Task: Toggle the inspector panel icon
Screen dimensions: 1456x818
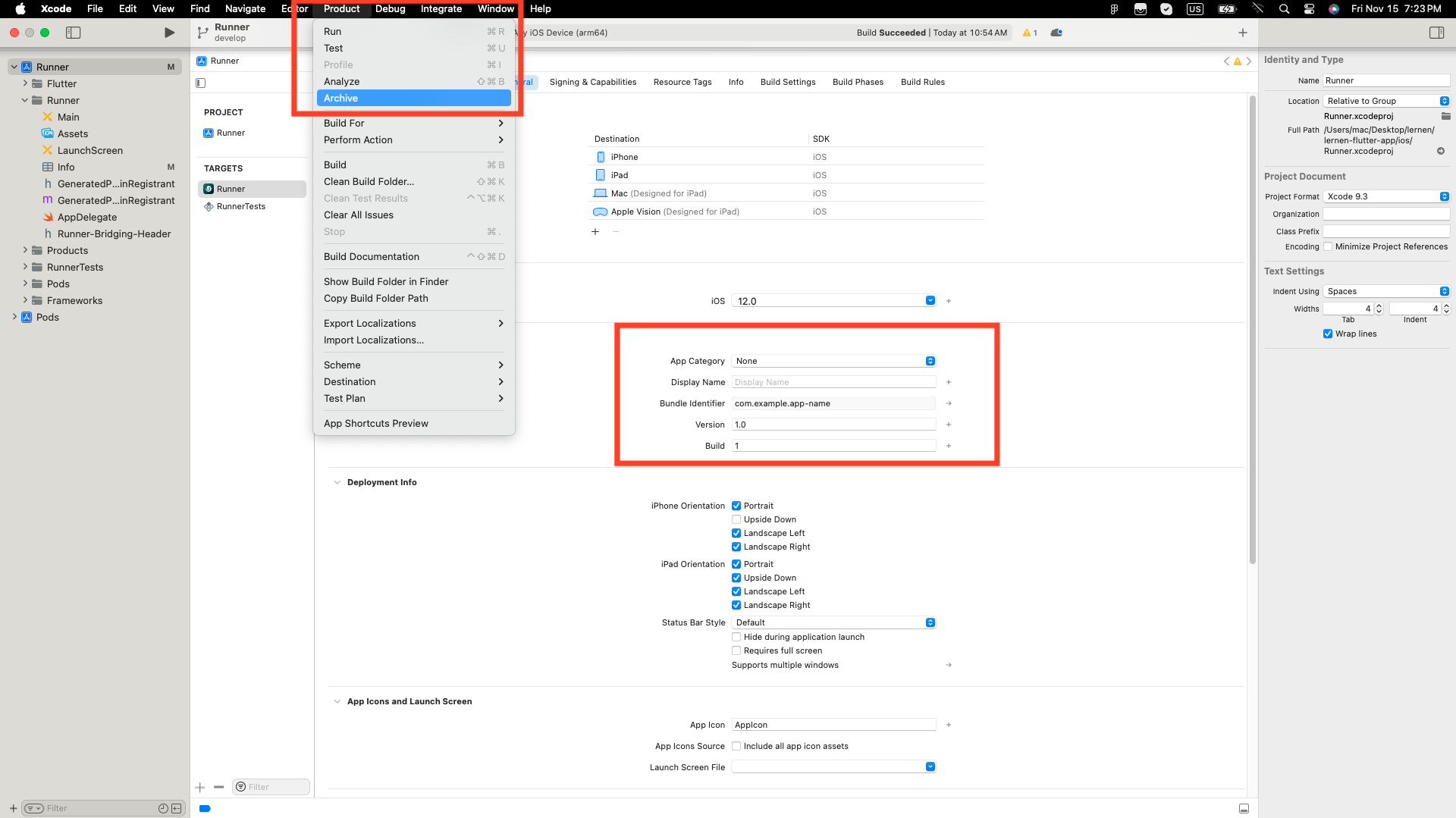Action: pyautogui.click(x=1436, y=33)
